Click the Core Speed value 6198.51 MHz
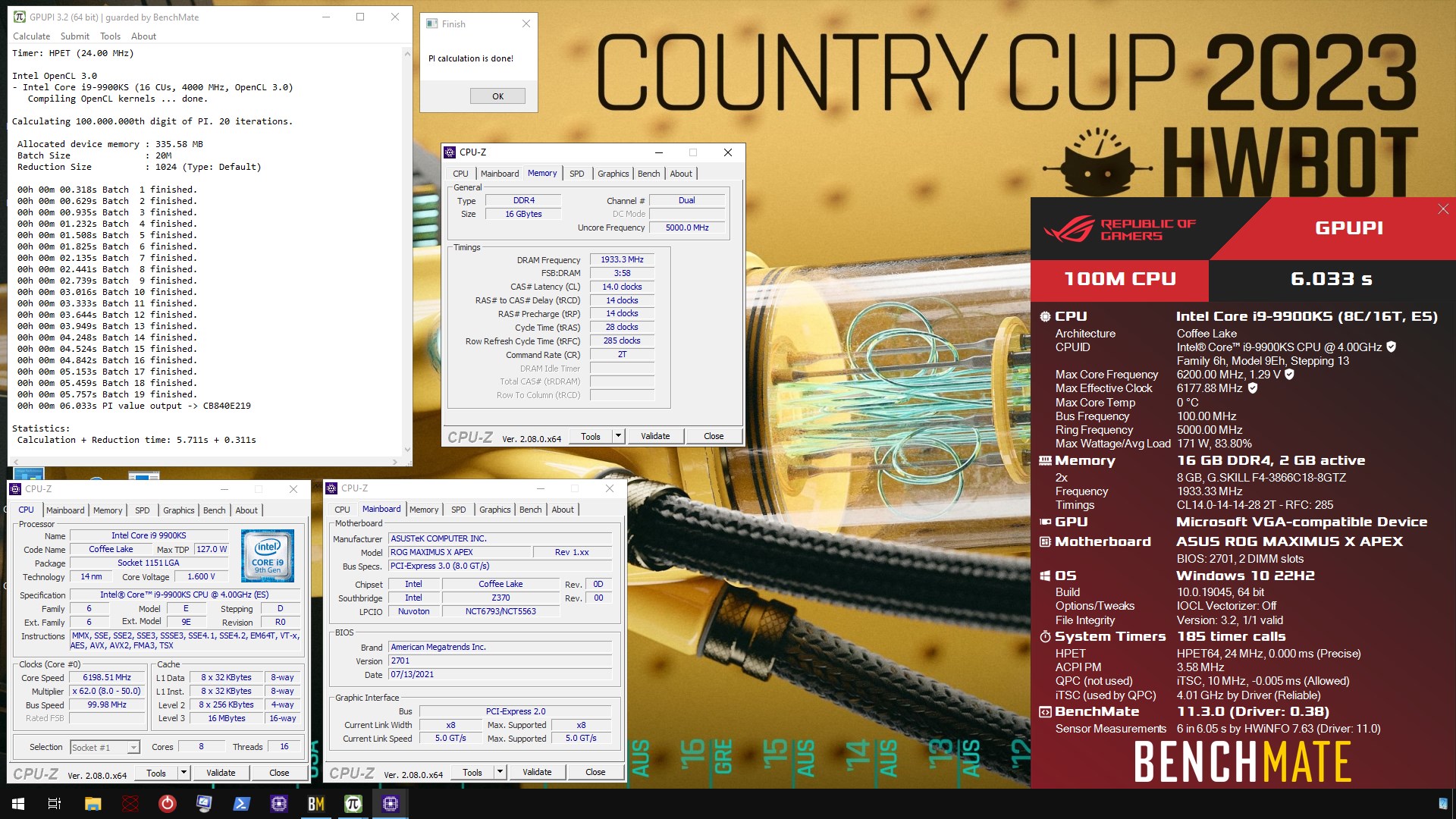Screen dimensions: 1456x819 pos(107,678)
